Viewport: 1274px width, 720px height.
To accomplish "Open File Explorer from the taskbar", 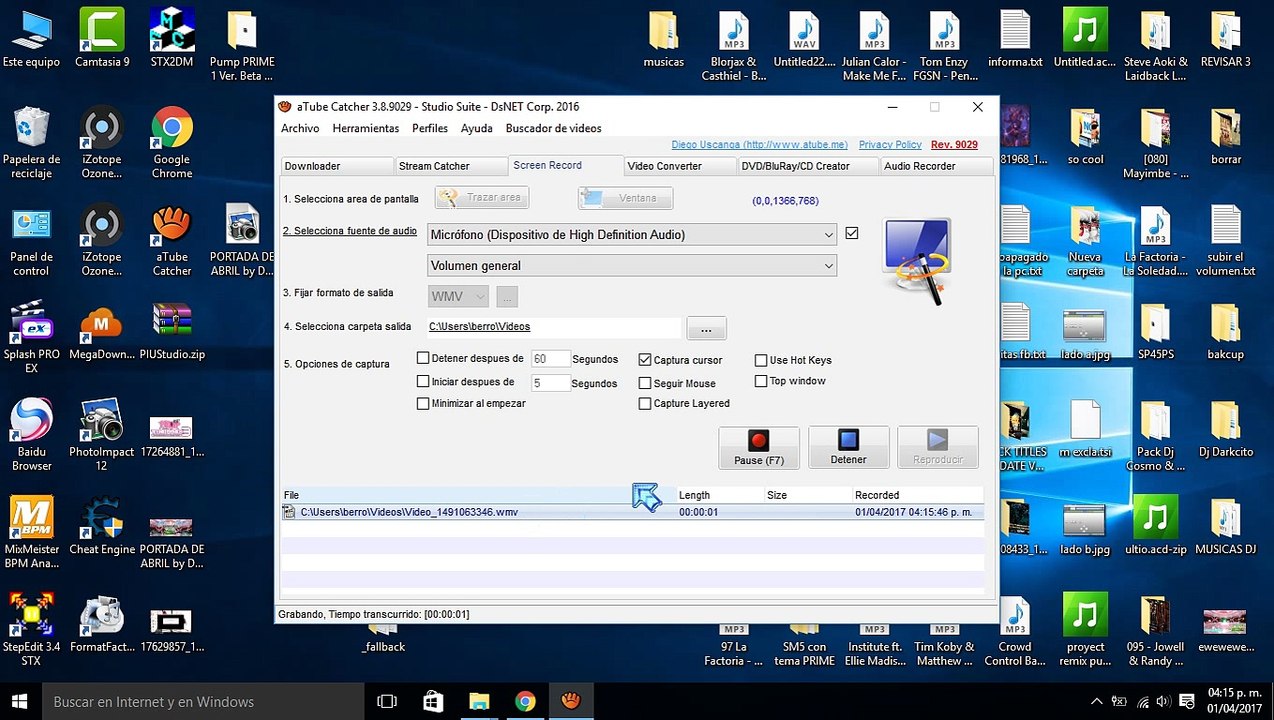I will tap(479, 701).
